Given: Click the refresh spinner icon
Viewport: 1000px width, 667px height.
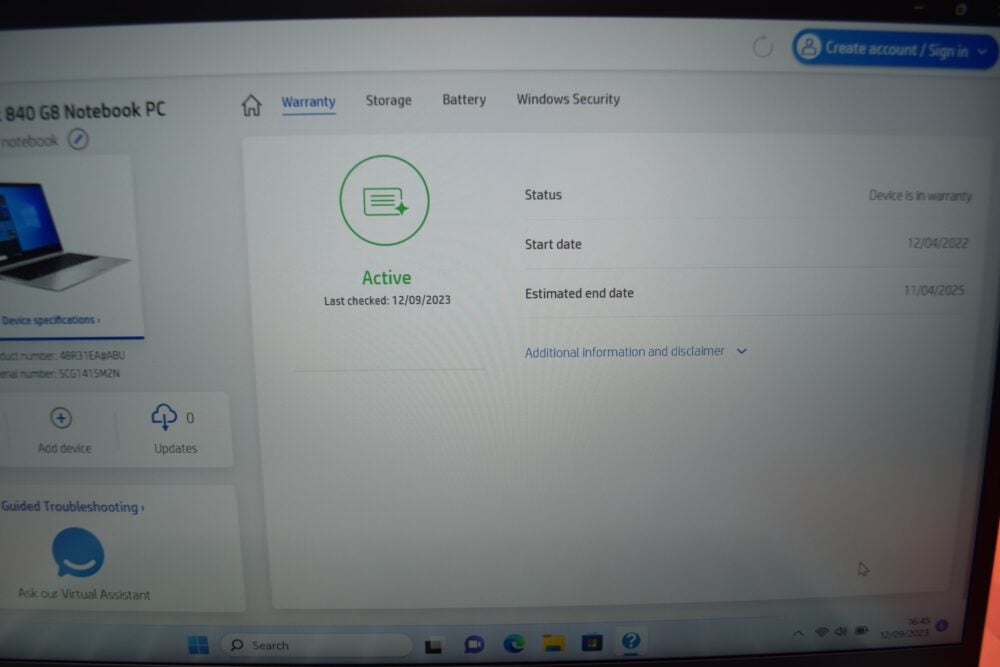Looking at the screenshot, I should tap(763, 47).
